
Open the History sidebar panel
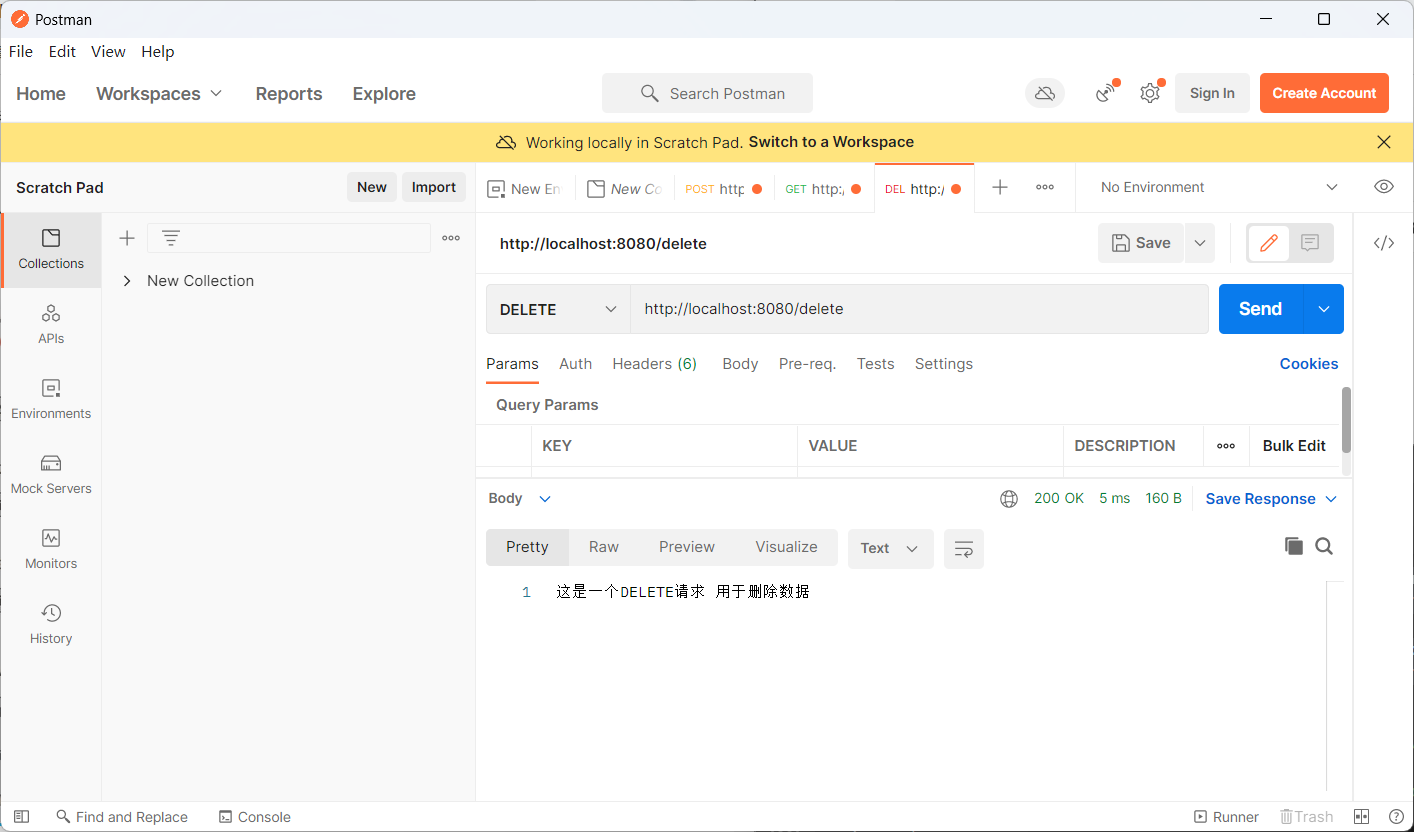[x=51, y=625]
